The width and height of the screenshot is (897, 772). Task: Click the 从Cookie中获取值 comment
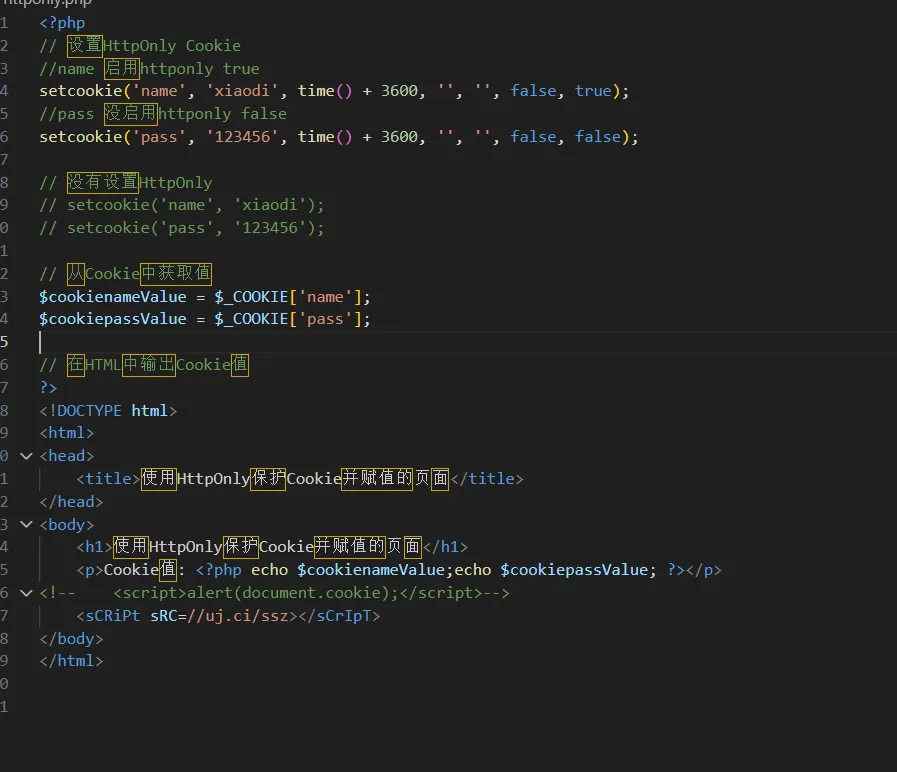pos(126,274)
